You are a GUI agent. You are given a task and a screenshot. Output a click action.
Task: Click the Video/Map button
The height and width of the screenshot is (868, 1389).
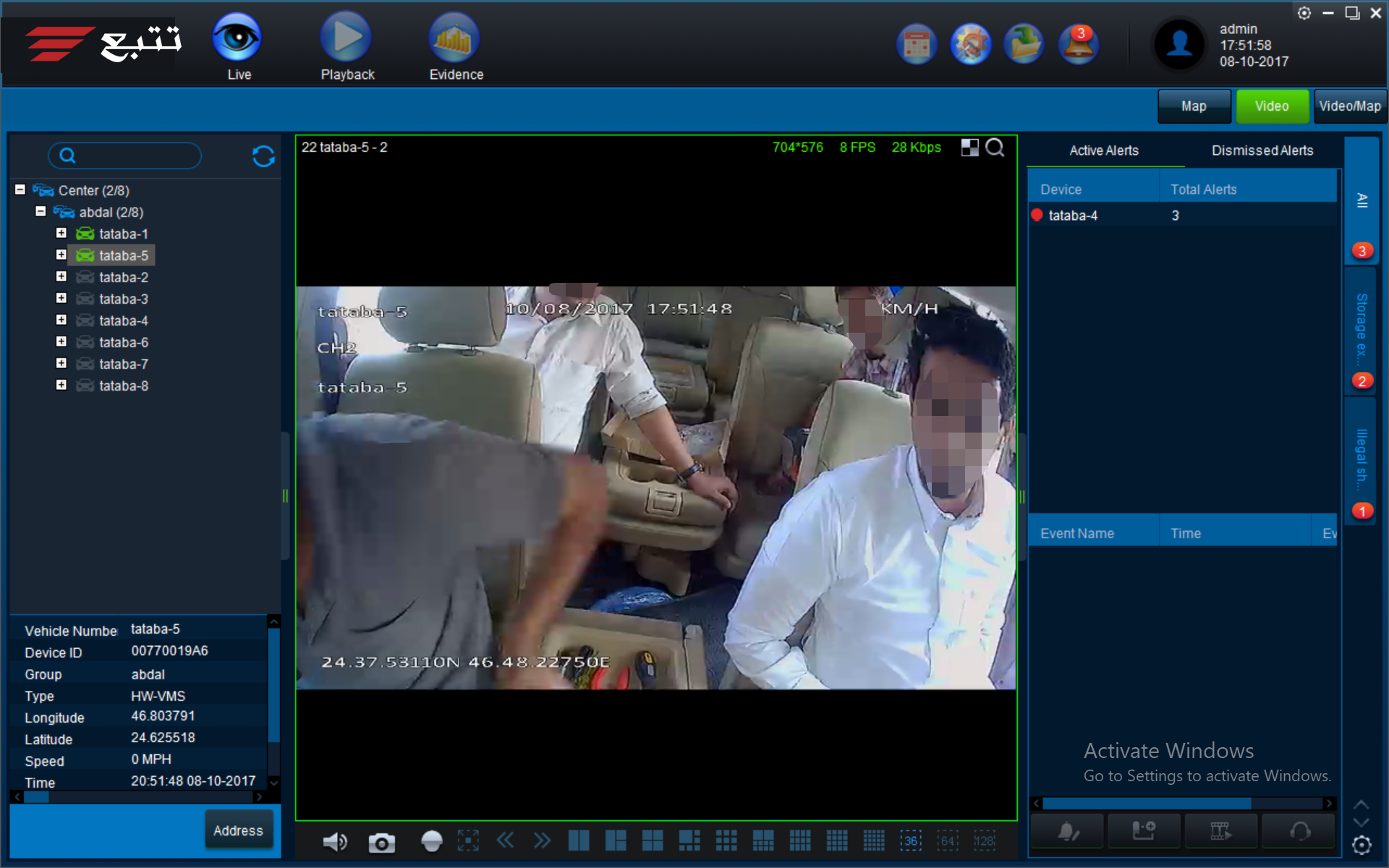1349,106
